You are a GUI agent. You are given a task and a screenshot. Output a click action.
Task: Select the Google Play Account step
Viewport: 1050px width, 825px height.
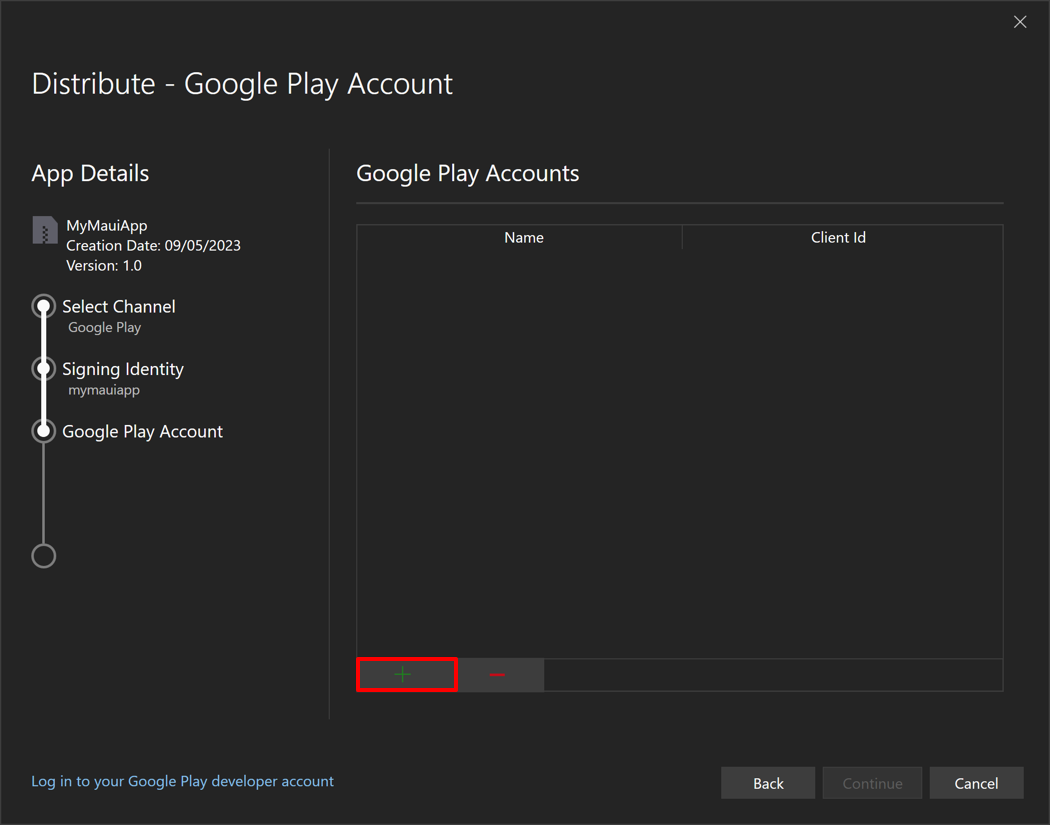click(143, 432)
